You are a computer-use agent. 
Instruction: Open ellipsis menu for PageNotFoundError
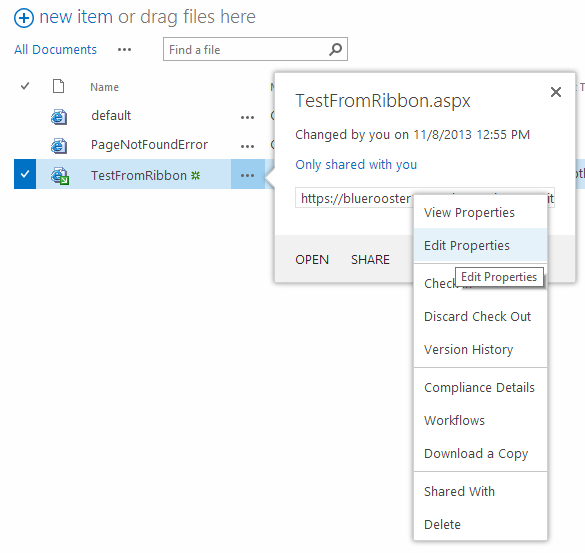[x=247, y=146]
